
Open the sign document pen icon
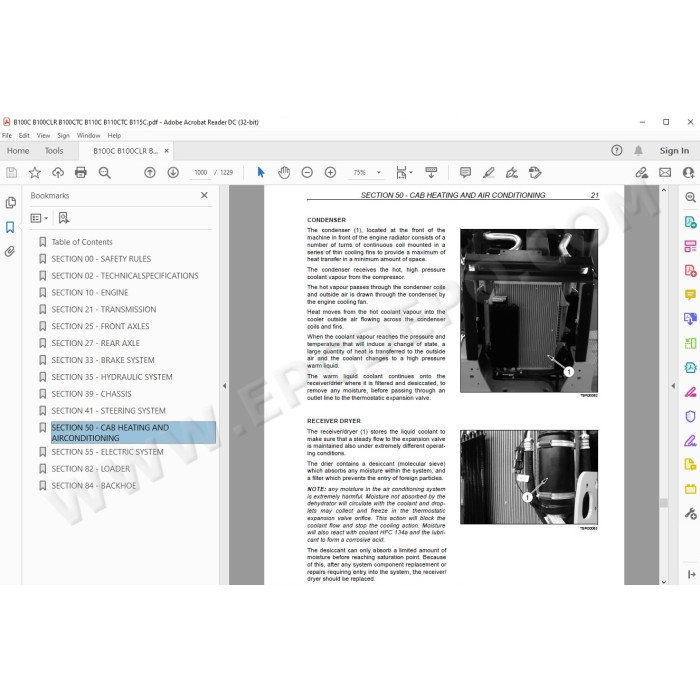[512, 172]
